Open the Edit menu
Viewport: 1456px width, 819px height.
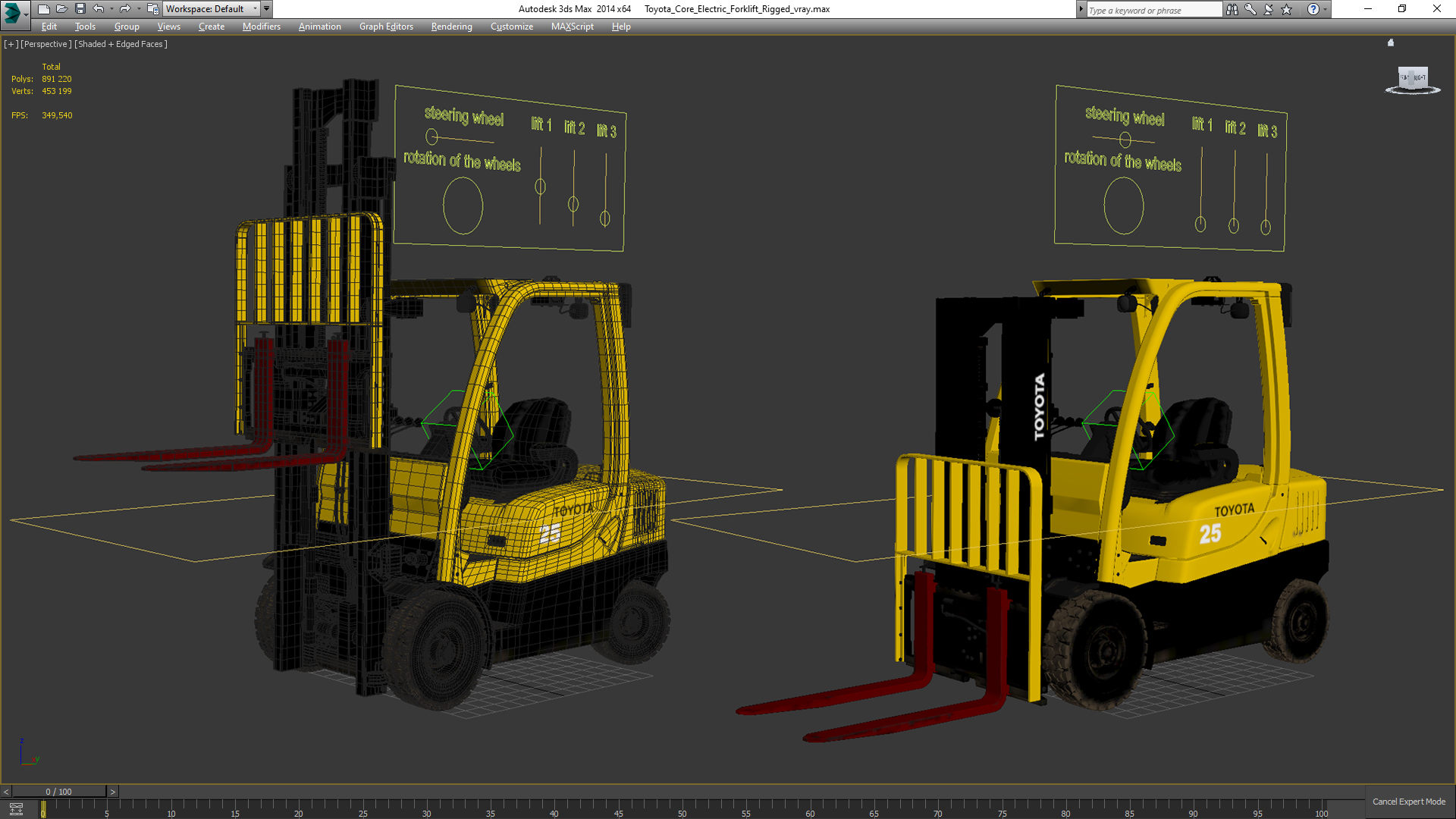[x=49, y=27]
